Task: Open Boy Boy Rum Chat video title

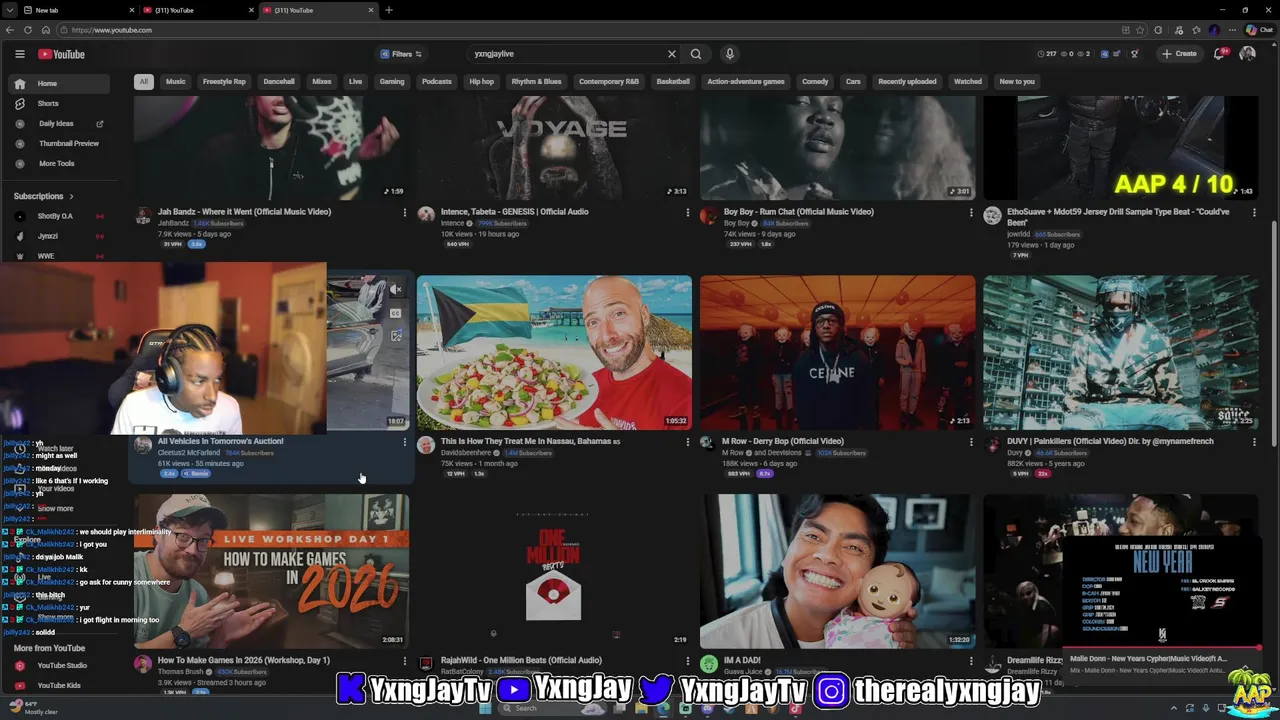Action: [799, 212]
